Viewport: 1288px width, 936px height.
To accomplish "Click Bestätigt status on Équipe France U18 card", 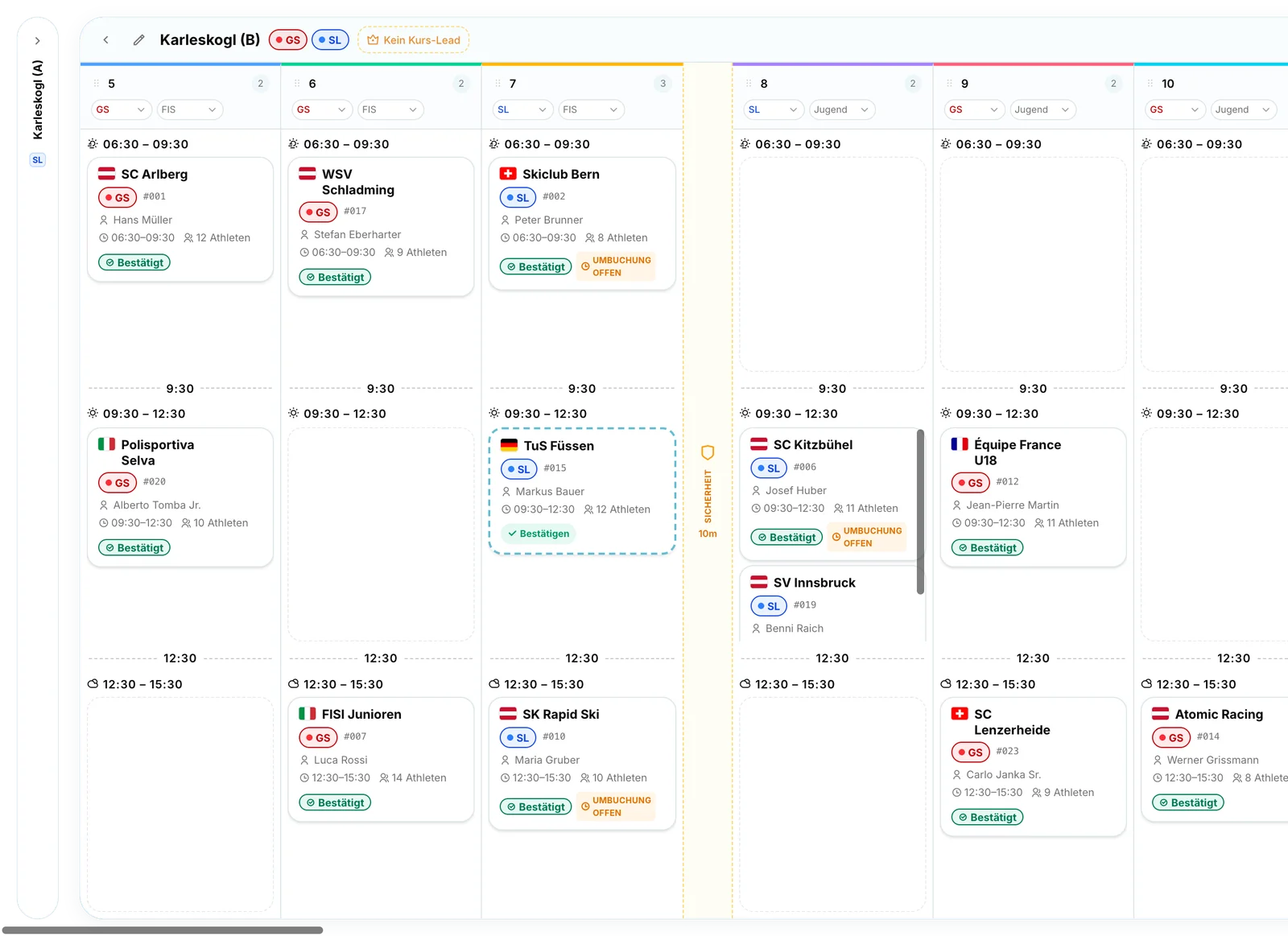I will [x=988, y=548].
